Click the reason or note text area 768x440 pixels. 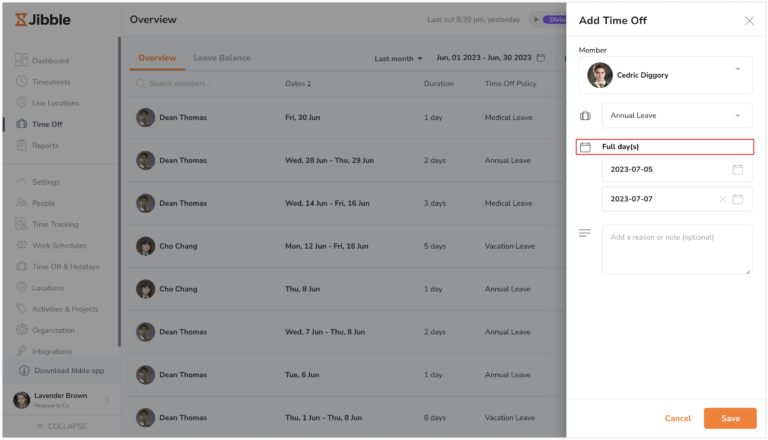pyautogui.click(x=676, y=249)
